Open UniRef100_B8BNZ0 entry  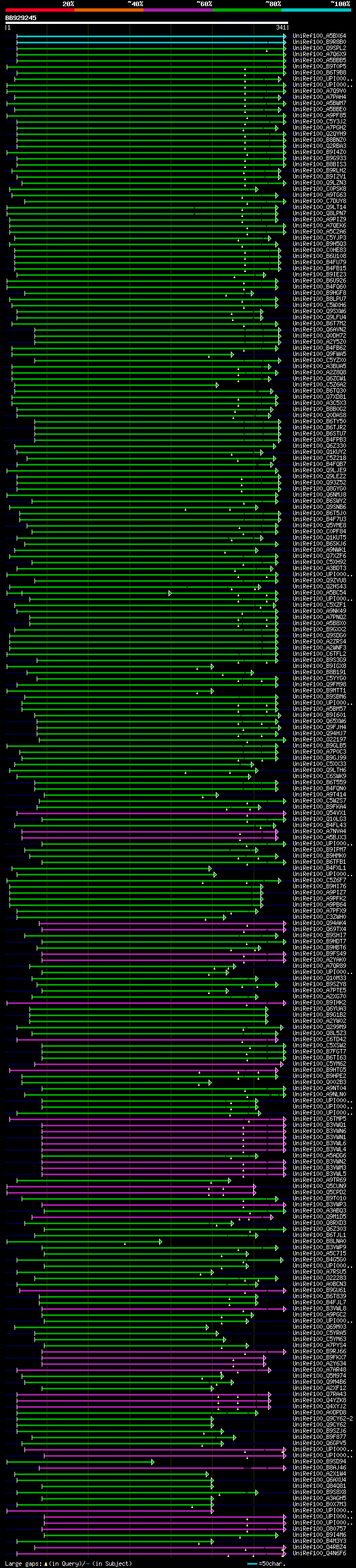coord(319,140)
